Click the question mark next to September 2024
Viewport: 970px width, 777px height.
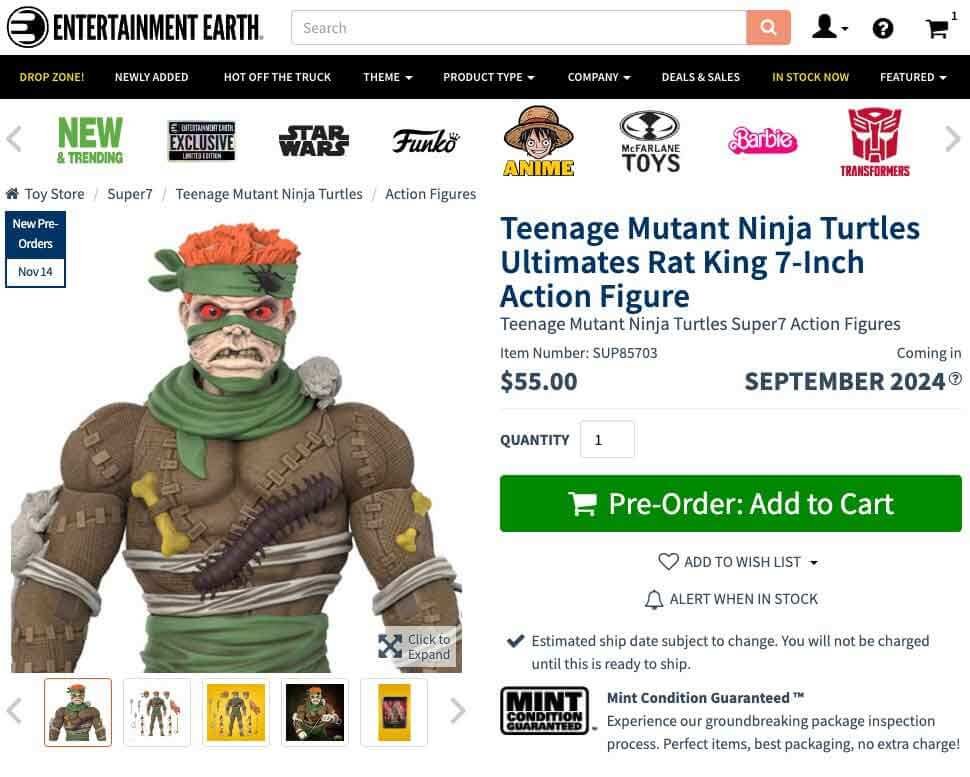click(x=955, y=379)
